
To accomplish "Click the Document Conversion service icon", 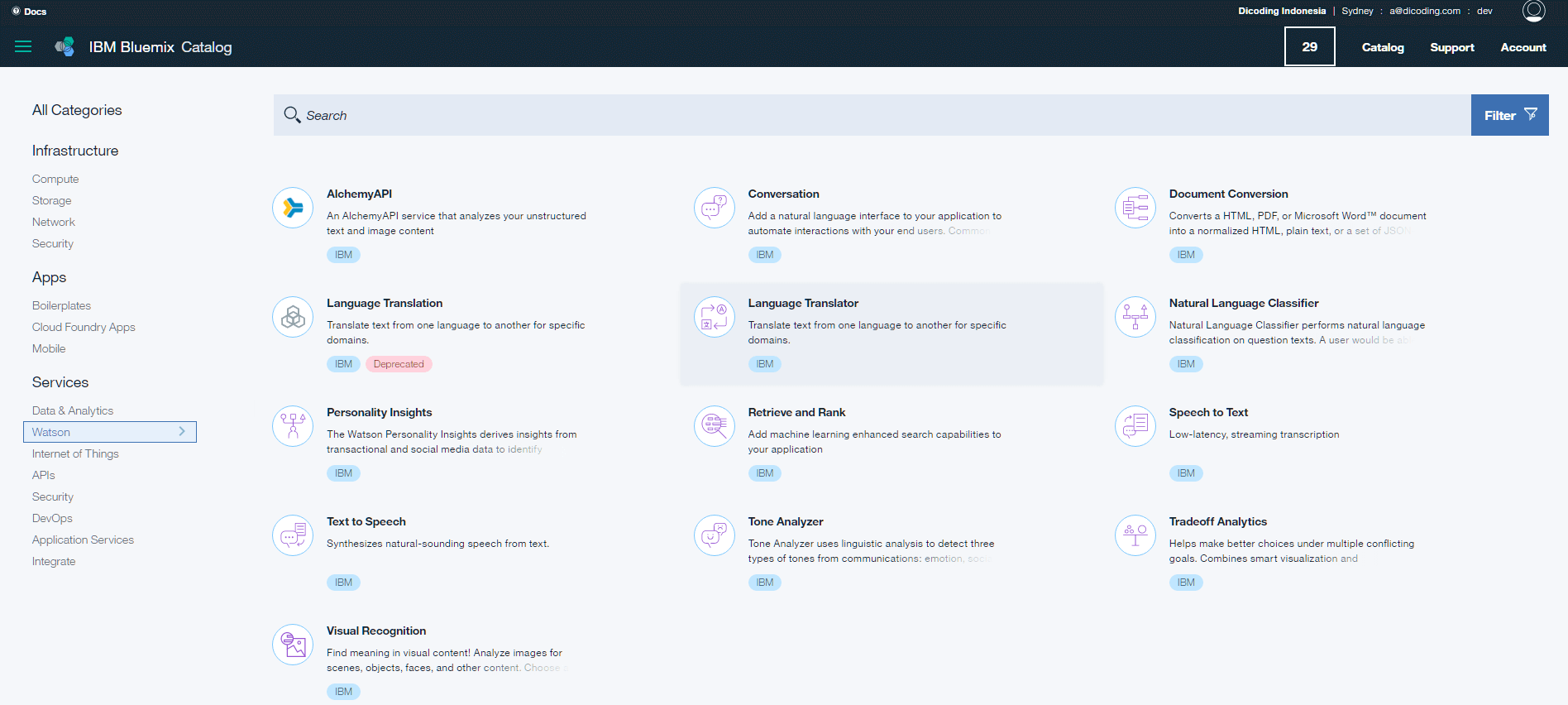I will (1135, 208).
